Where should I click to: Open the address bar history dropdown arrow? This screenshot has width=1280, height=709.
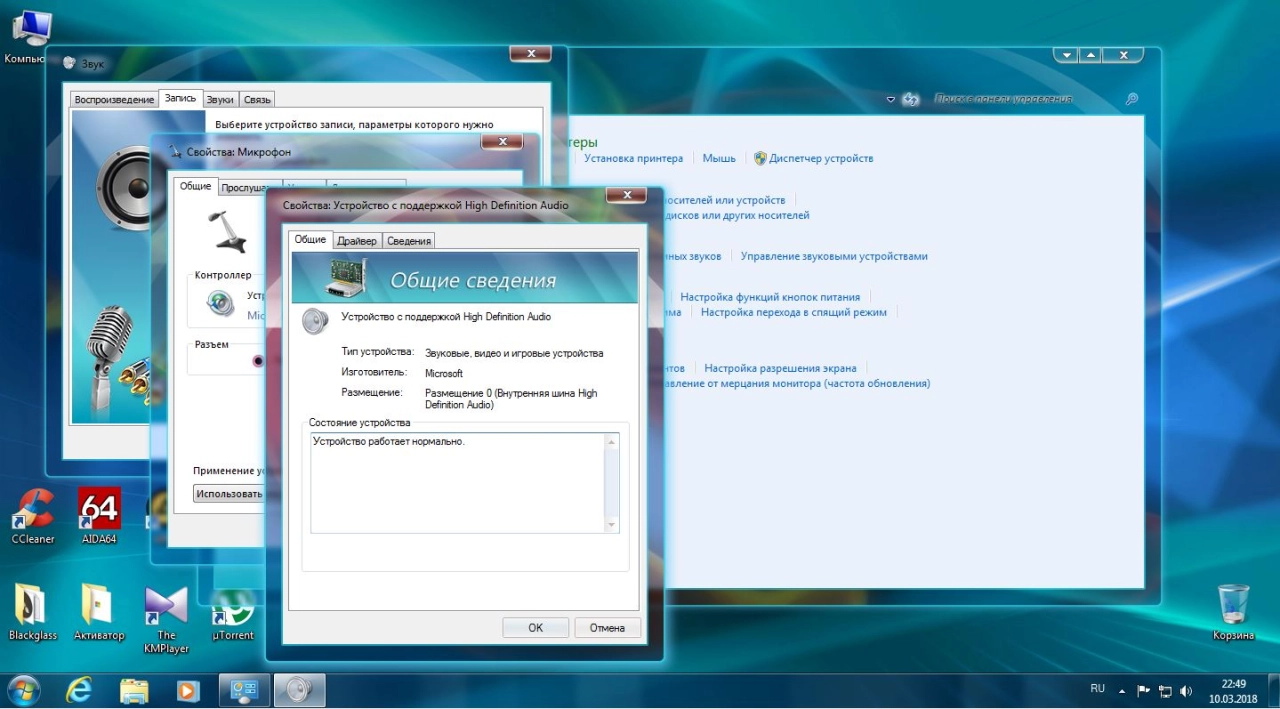891,99
